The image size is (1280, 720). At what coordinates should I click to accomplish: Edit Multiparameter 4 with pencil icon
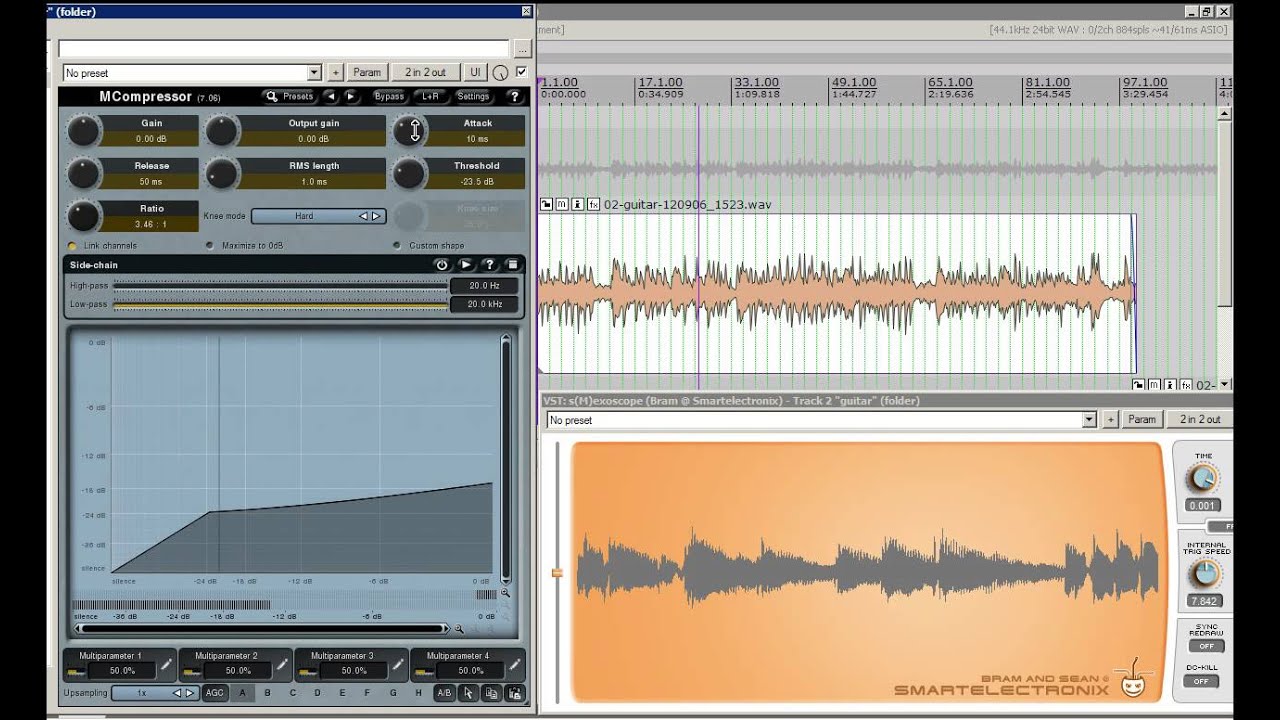(x=514, y=664)
